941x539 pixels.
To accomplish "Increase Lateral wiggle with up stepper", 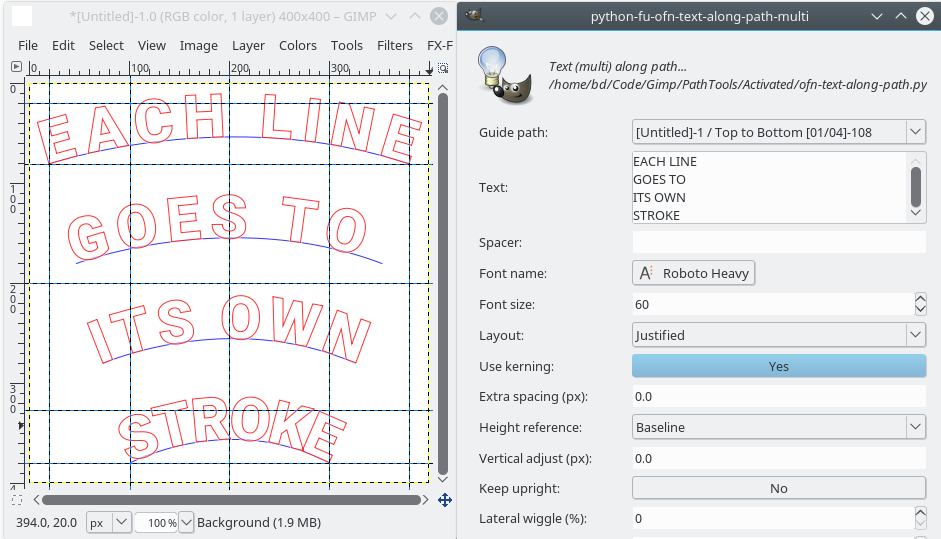I will (x=920, y=513).
